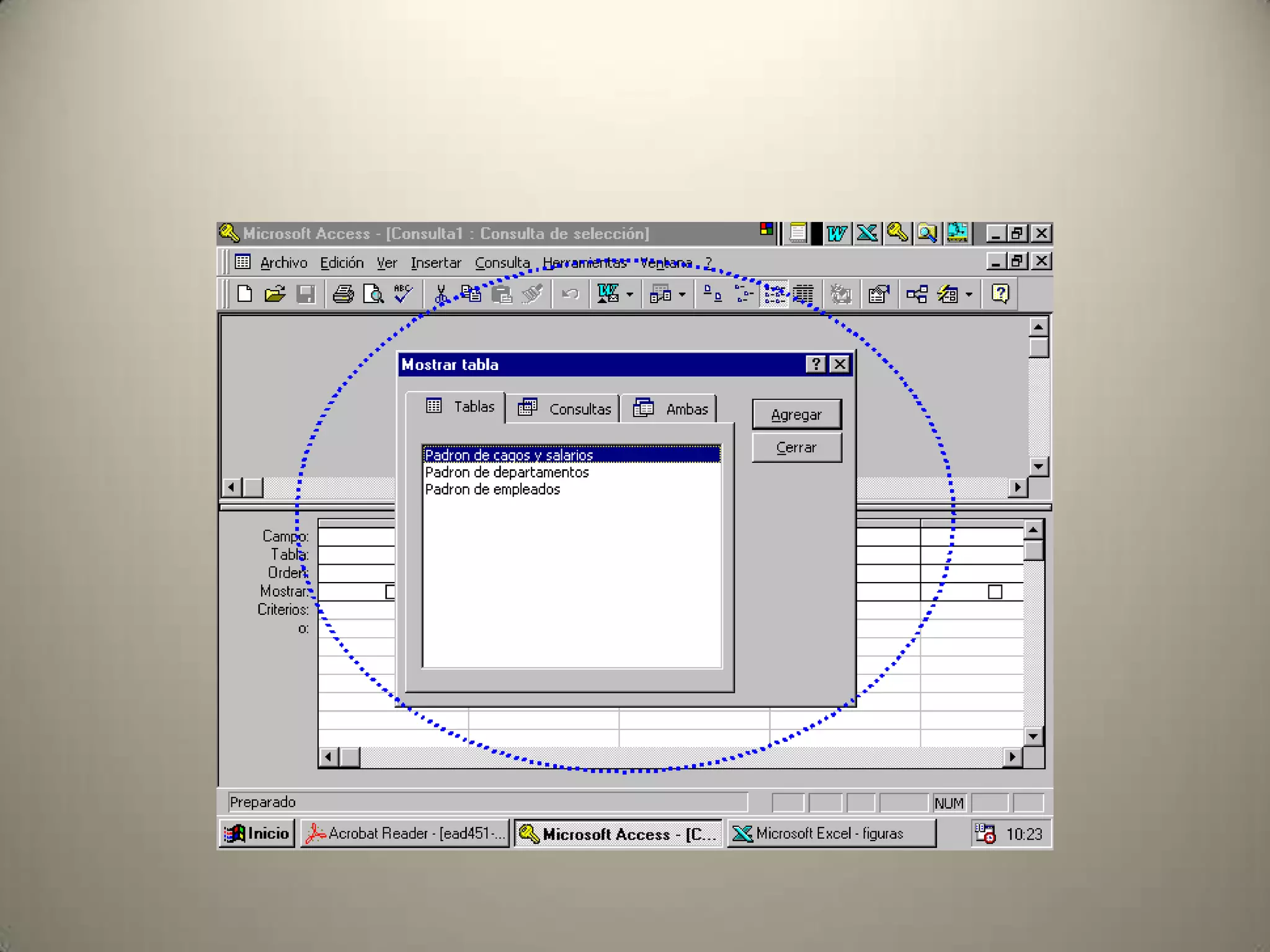Click the upper pane scroll-down arrow

[x=1039, y=467]
